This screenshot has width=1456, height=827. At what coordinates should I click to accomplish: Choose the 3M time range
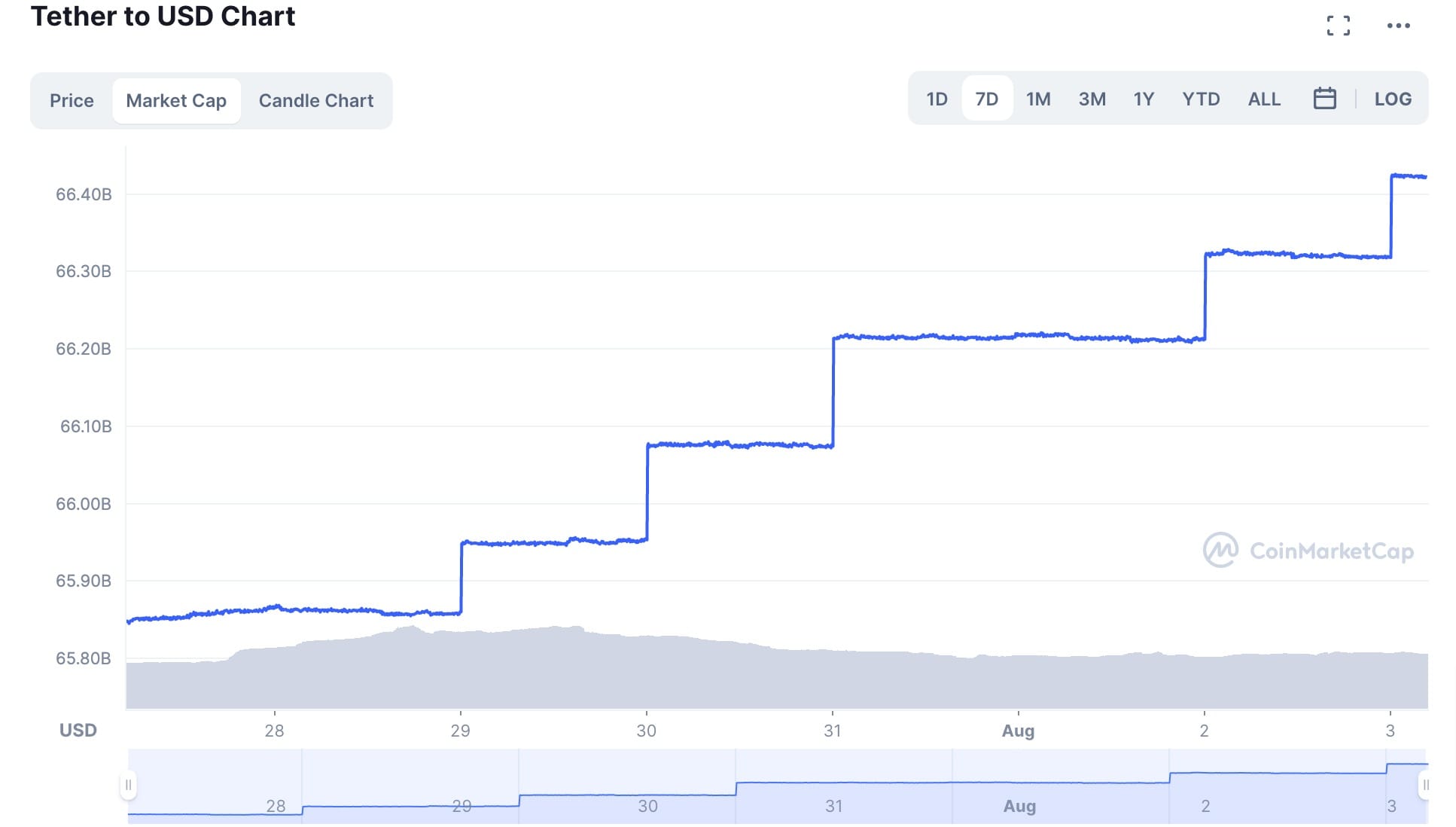click(1092, 99)
